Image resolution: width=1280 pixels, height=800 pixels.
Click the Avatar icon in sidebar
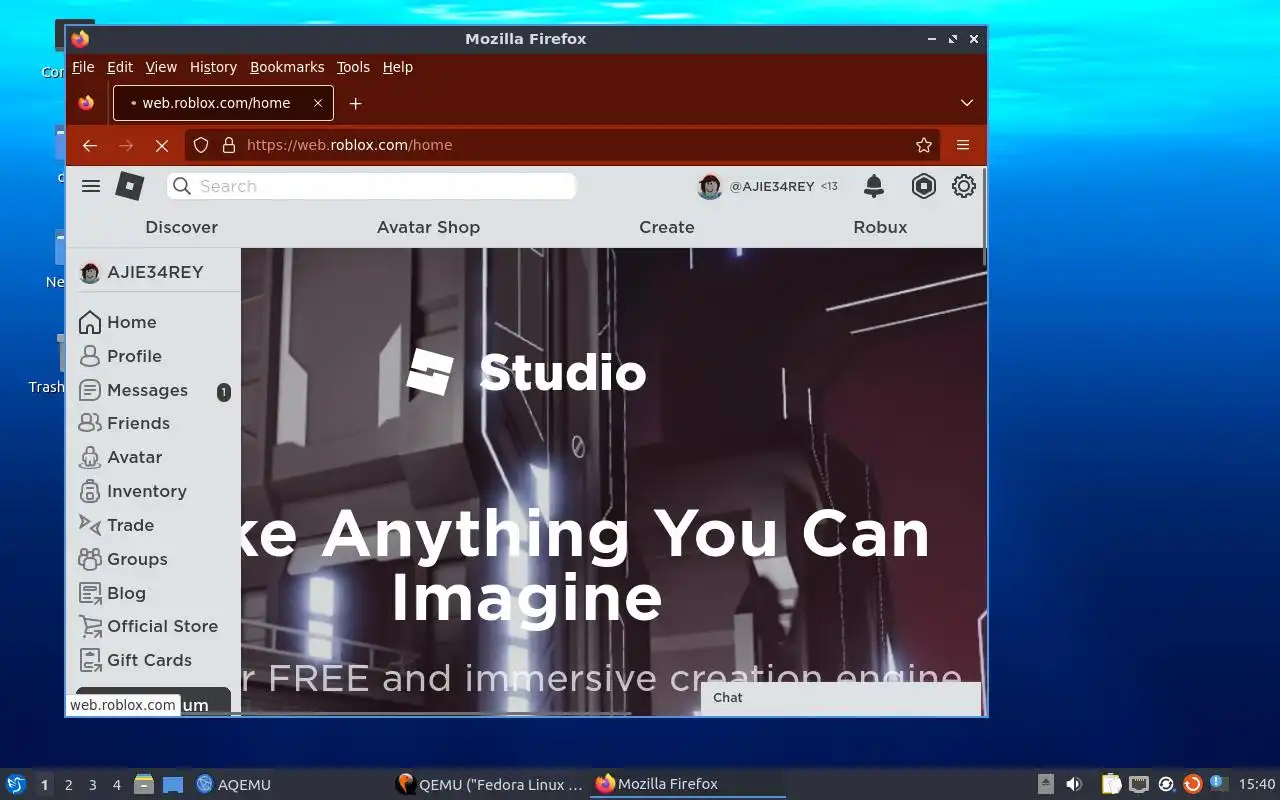click(x=90, y=457)
